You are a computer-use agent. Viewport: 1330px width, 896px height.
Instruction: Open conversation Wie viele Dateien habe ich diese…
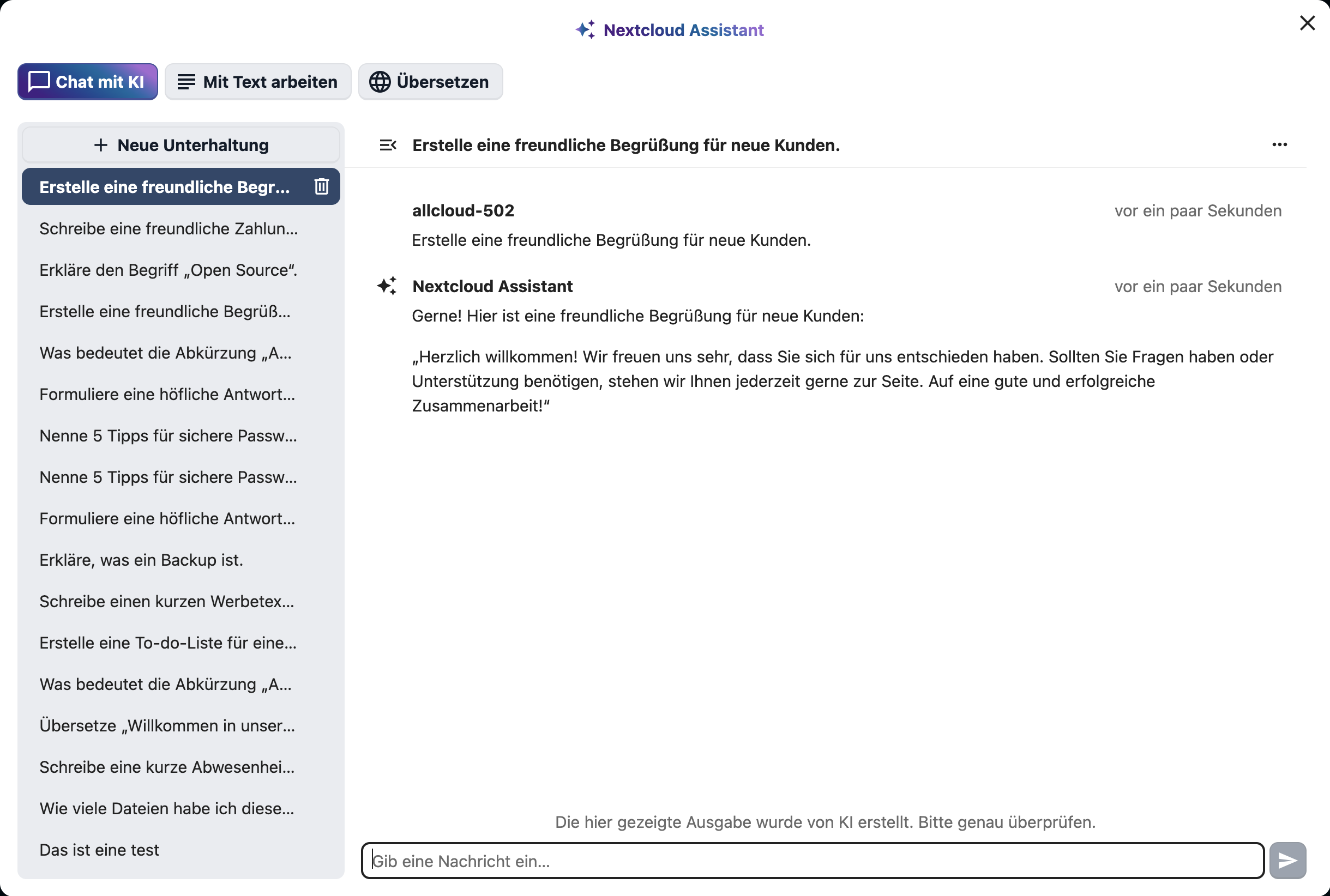tap(180, 809)
